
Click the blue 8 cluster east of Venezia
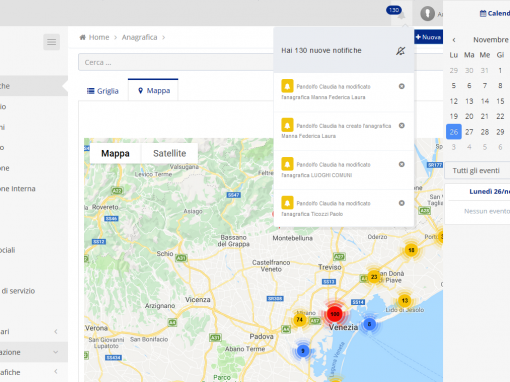click(369, 324)
